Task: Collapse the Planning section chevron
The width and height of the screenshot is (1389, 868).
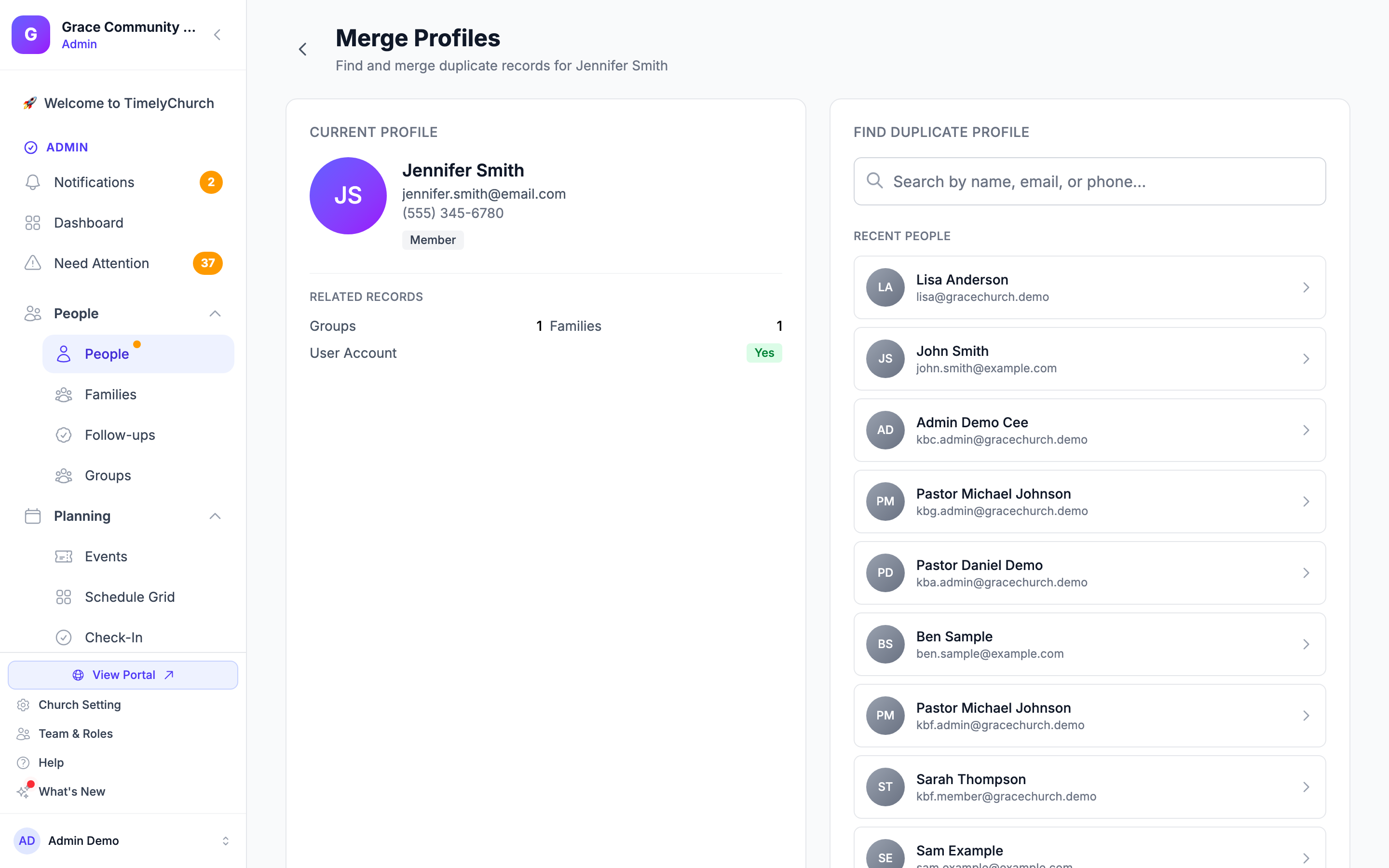Action: click(x=215, y=516)
